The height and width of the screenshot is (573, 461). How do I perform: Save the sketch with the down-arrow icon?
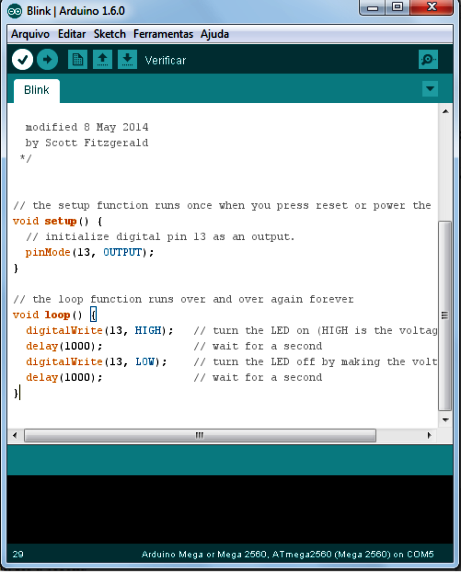(x=127, y=60)
